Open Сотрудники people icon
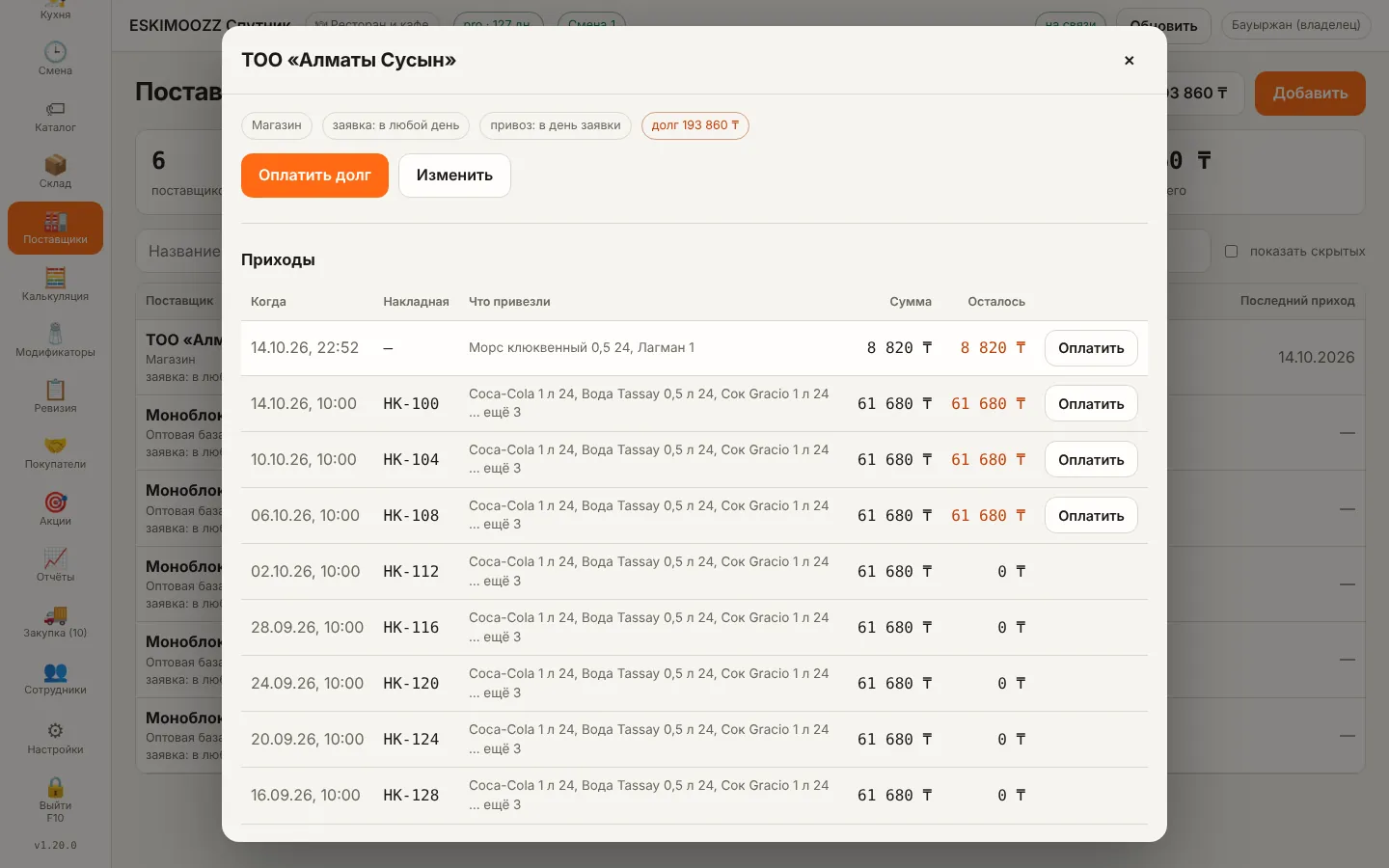1389x868 pixels. 55,671
